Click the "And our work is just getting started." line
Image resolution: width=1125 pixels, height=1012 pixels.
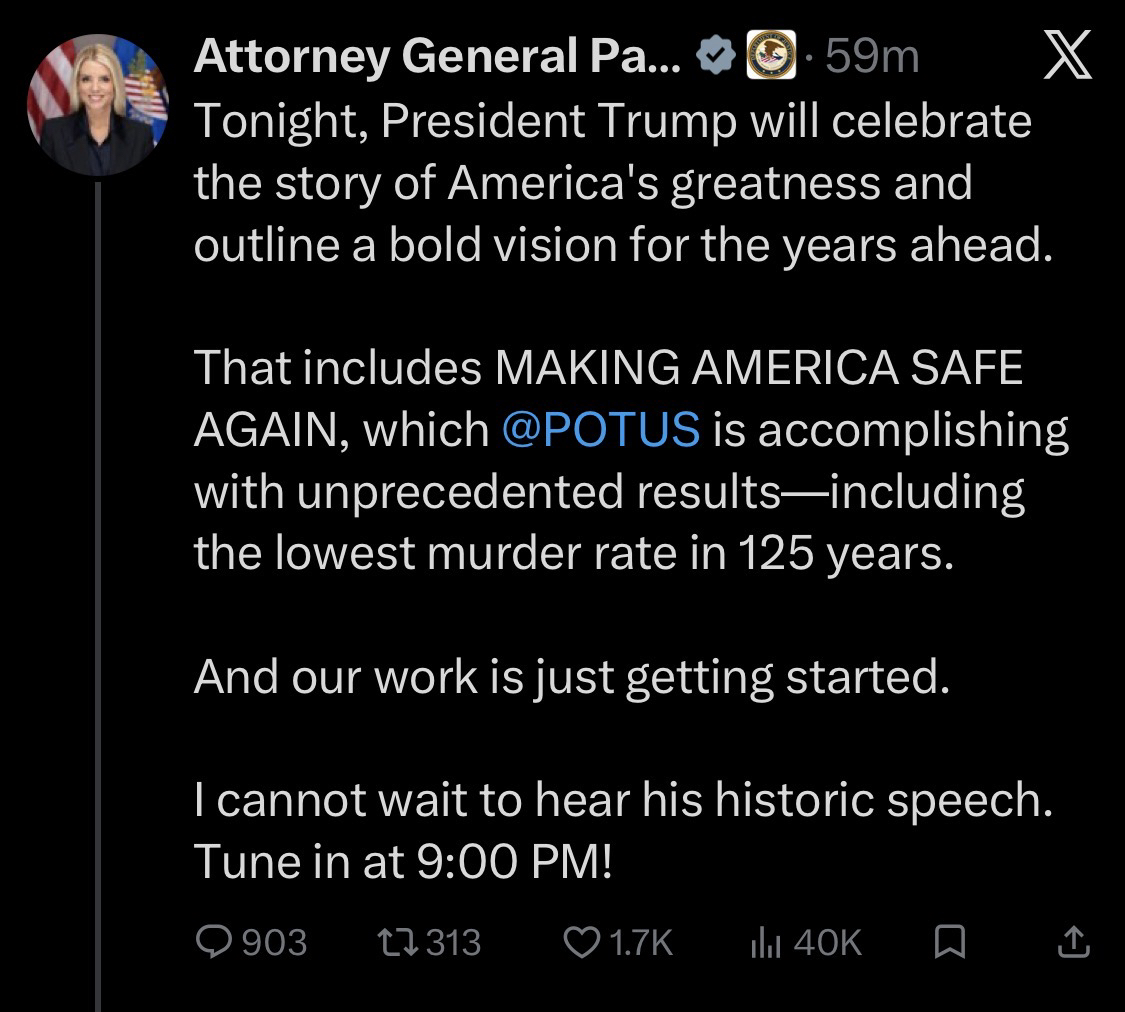[x=569, y=677]
